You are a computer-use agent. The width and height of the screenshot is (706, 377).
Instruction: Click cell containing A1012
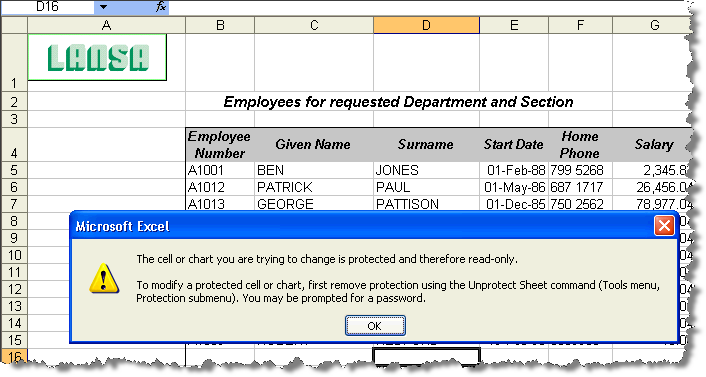pos(220,187)
